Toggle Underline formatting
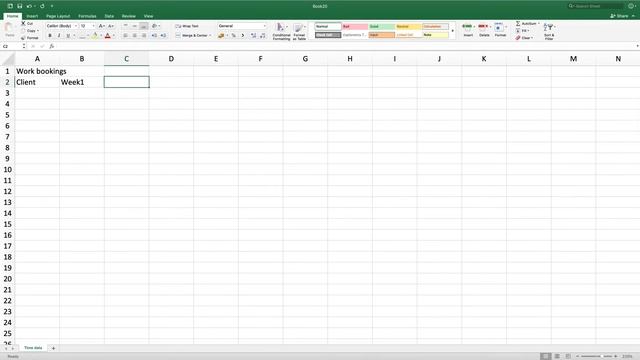640x360 pixels. click(x=68, y=36)
